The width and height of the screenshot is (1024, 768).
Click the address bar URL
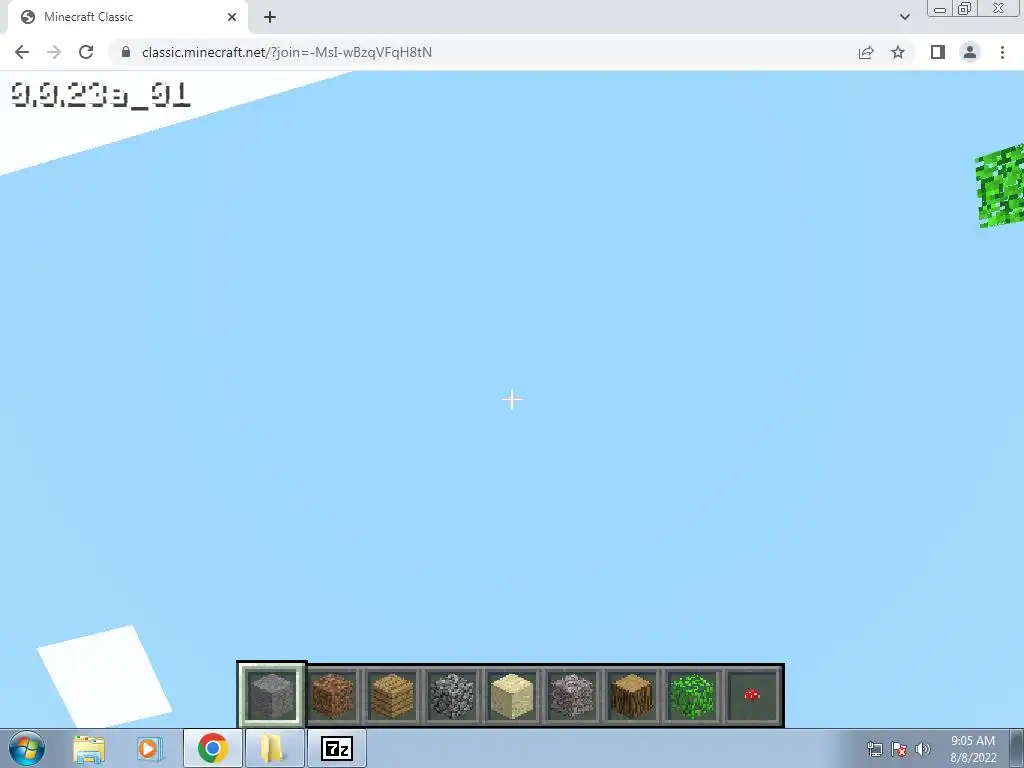click(x=287, y=52)
